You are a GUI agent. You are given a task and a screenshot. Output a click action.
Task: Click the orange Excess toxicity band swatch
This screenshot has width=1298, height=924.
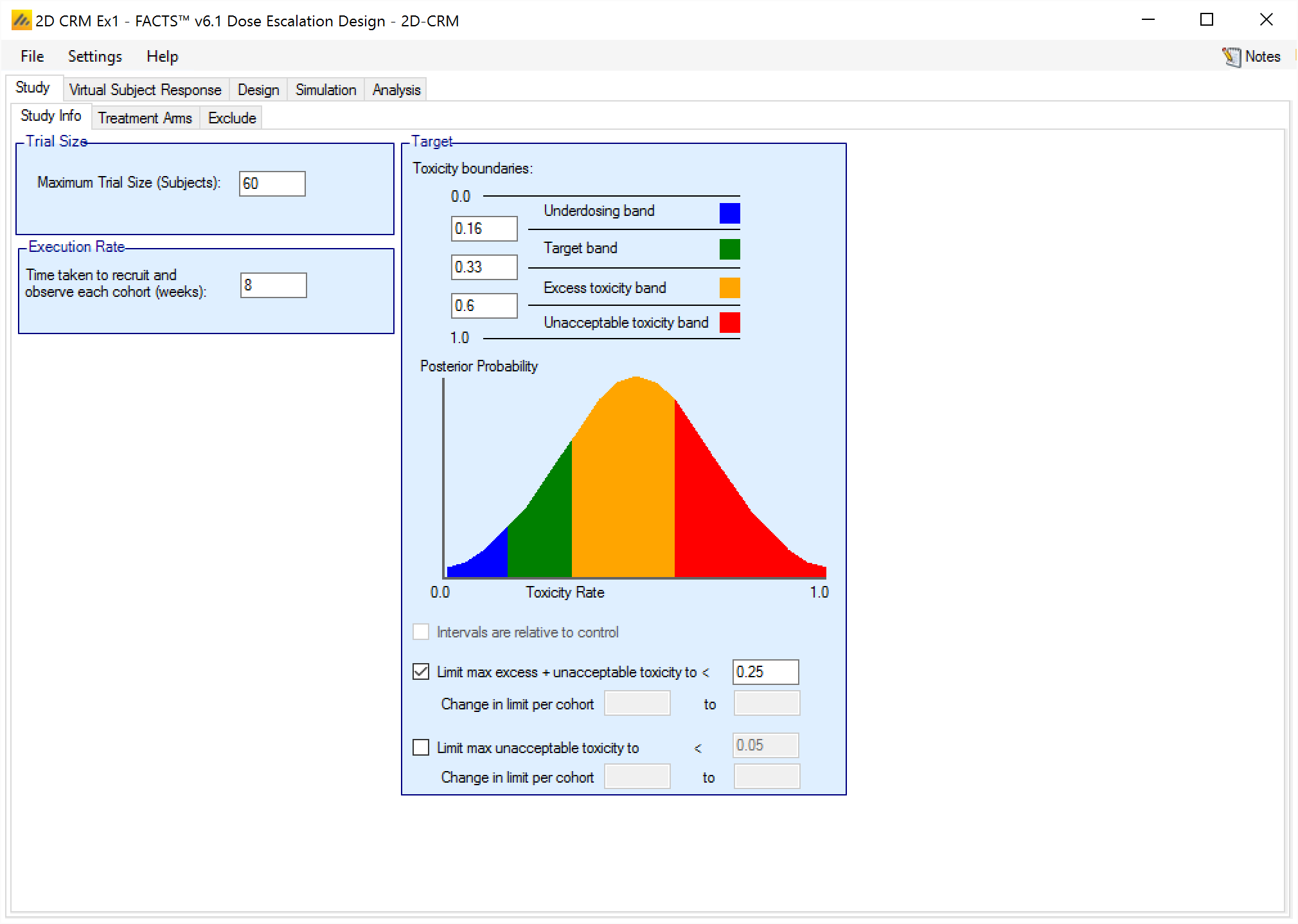[x=729, y=287]
